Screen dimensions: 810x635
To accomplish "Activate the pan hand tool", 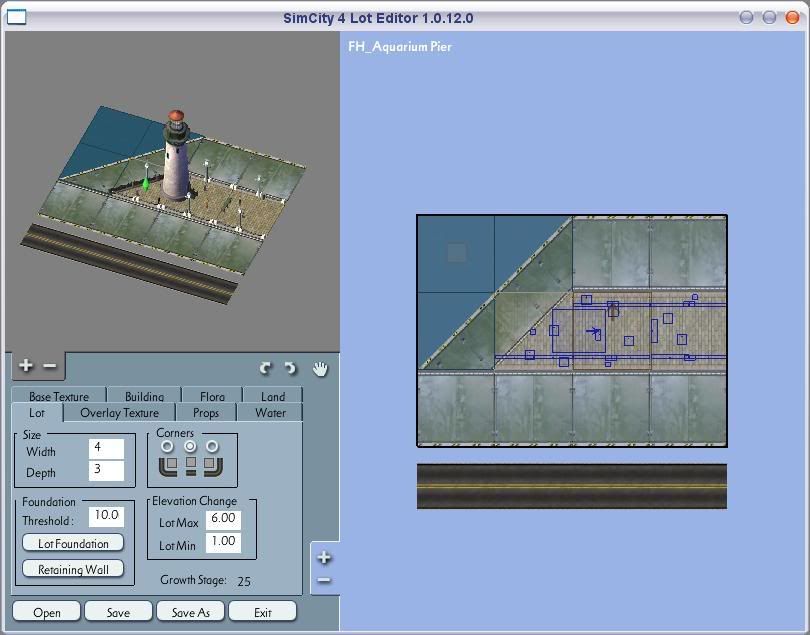I will point(320,368).
